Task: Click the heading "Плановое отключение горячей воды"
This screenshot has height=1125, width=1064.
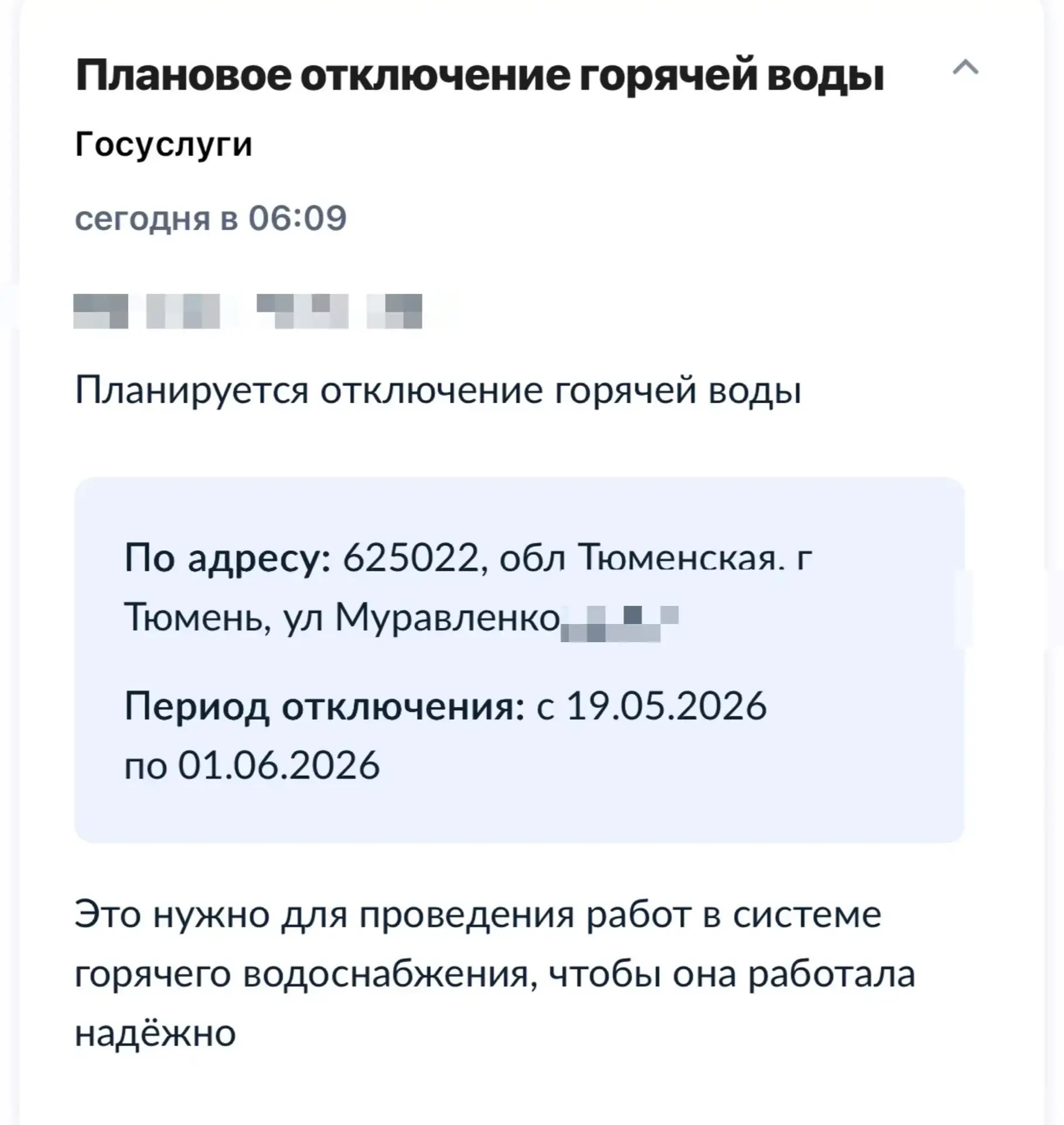Action: 479,76
